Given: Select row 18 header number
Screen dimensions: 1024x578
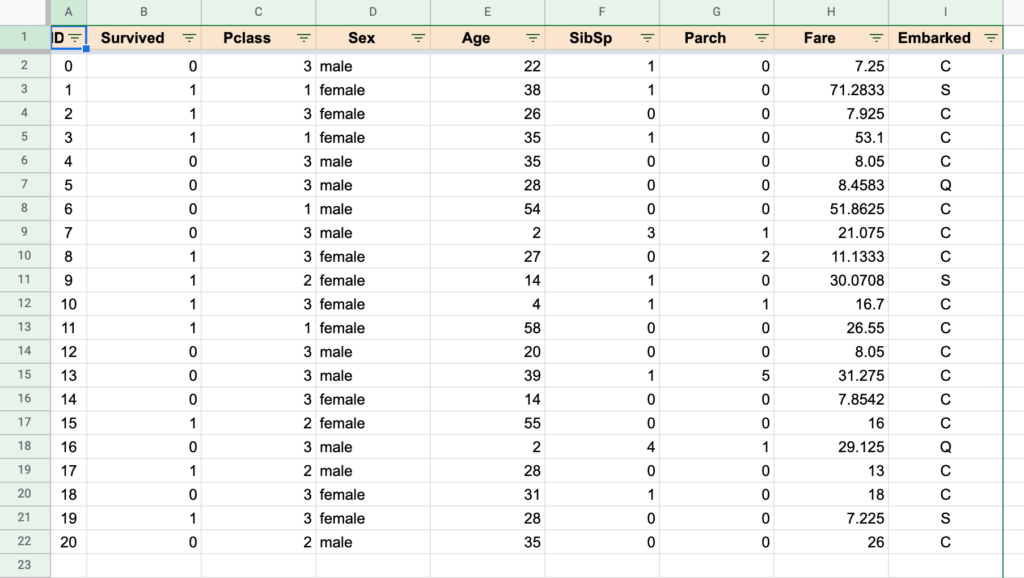Looking at the screenshot, I should [25, 447].
